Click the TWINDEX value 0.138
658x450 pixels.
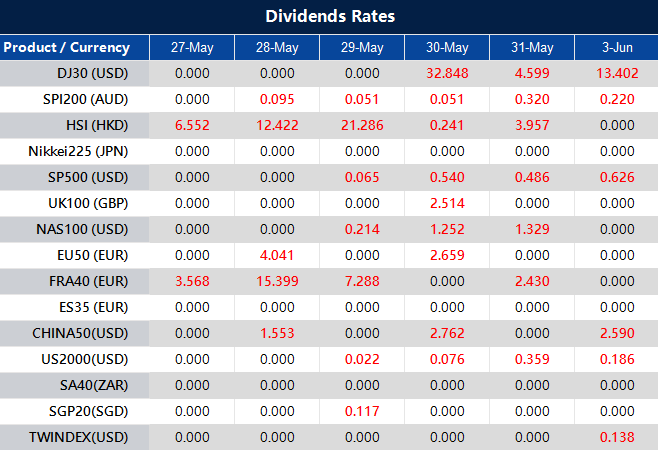point(616,437)
